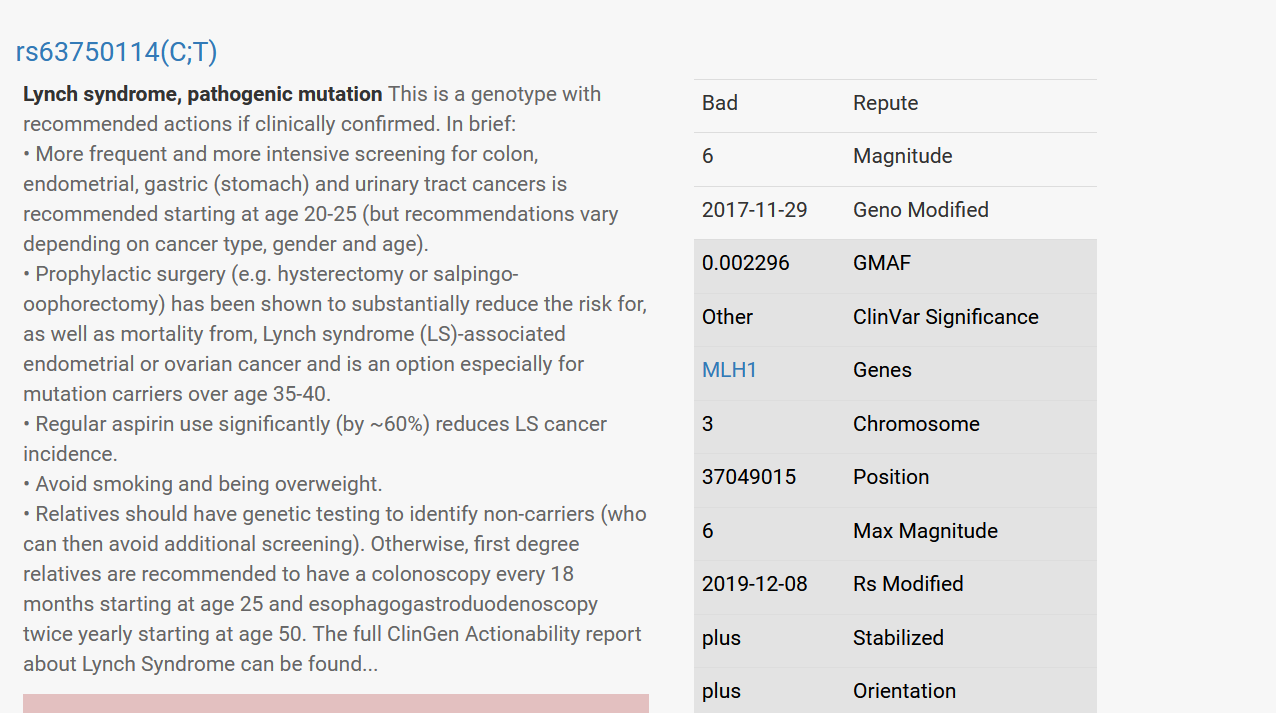Open the rs63750114(C;T) title link
The height and width of the screenshot is (713, 1276).
pyautogui.click(x=116, y=52)
